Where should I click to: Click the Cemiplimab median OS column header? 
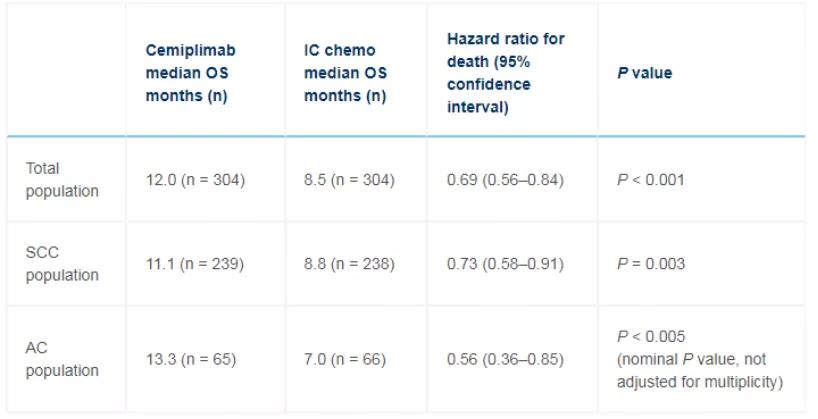191,72
